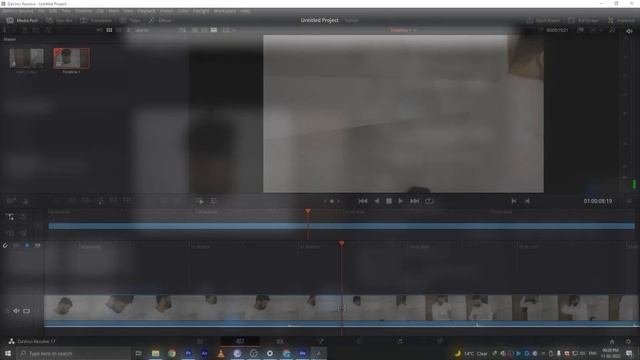
Task: Open Project Manager home icon
Action: [x=611, y=341]
